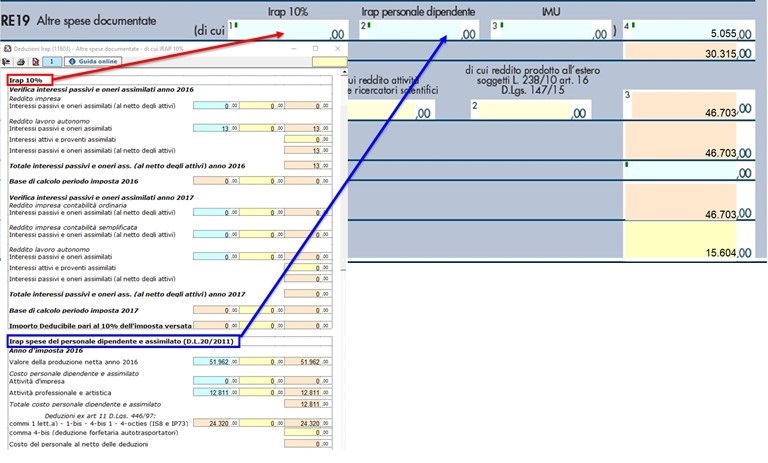Click yellow field of Base di calcolo periodo imposta 2017
This screenshot has width=768, height=463.
pos(262,310)
